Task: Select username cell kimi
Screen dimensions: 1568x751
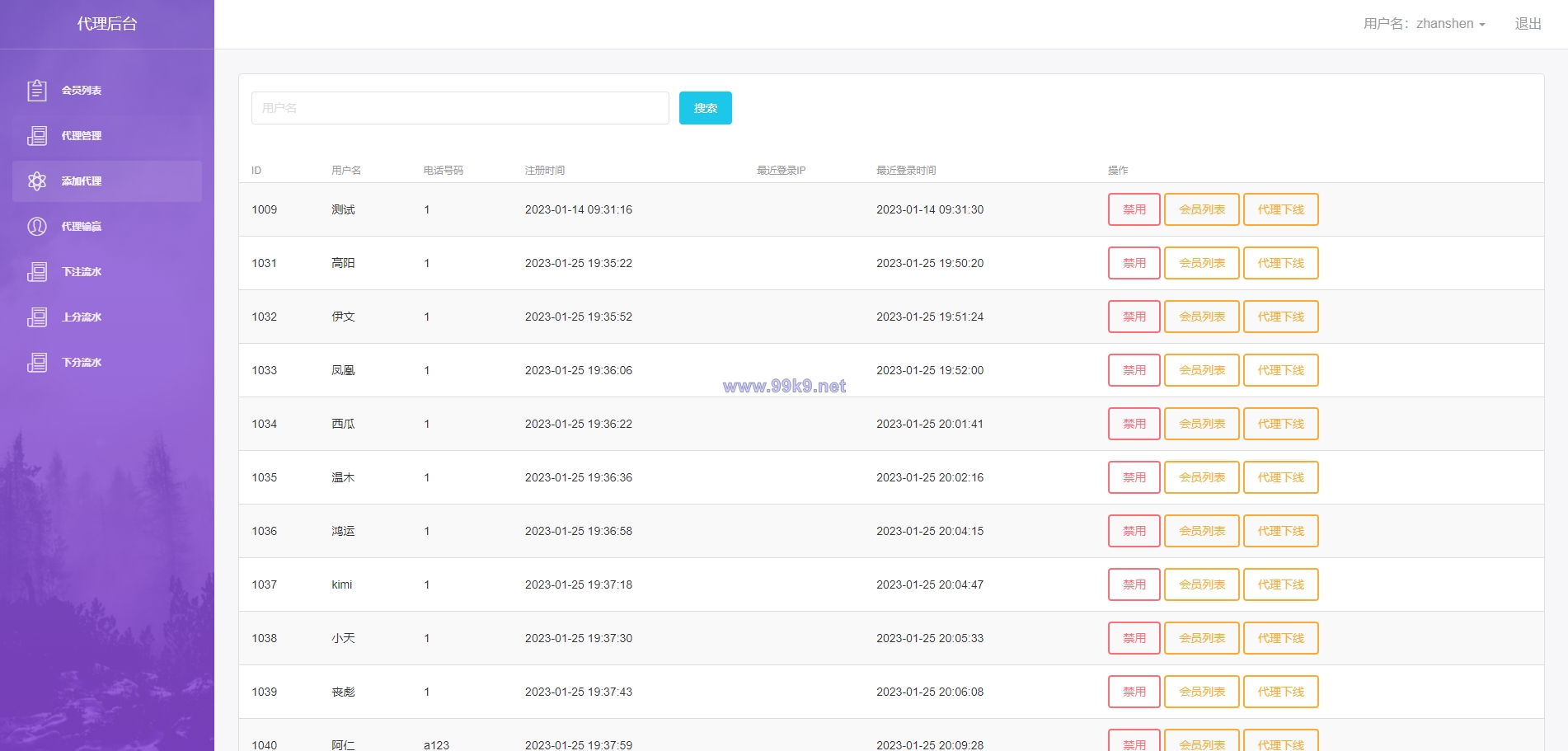Action: 341,584
